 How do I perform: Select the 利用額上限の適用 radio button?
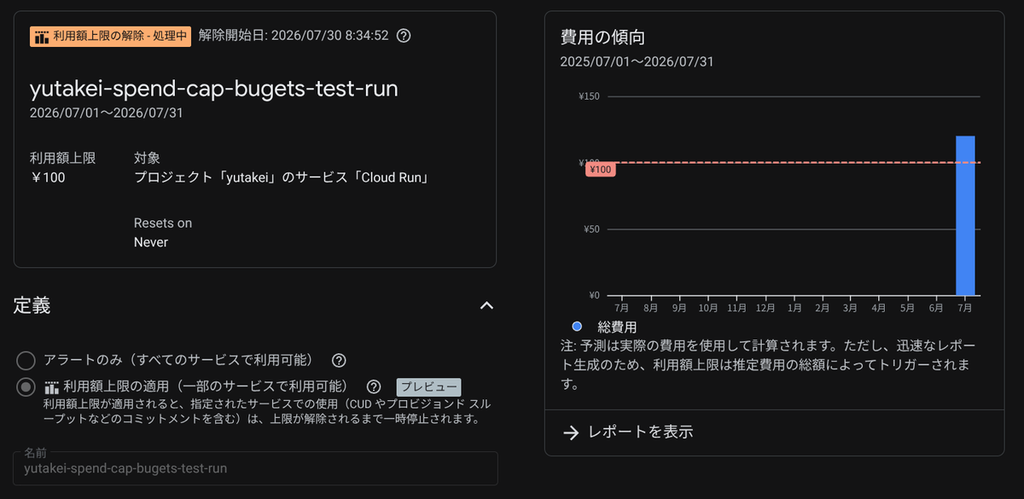(25, 387)
